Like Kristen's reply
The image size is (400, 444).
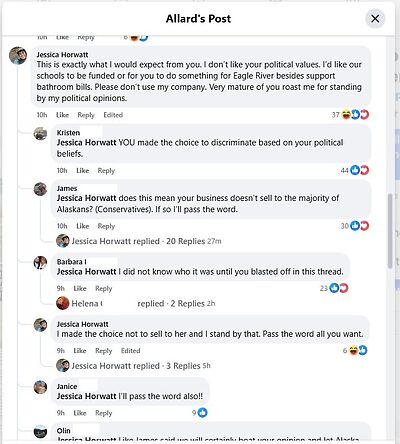pyautogui.click(x=82, y=171)
